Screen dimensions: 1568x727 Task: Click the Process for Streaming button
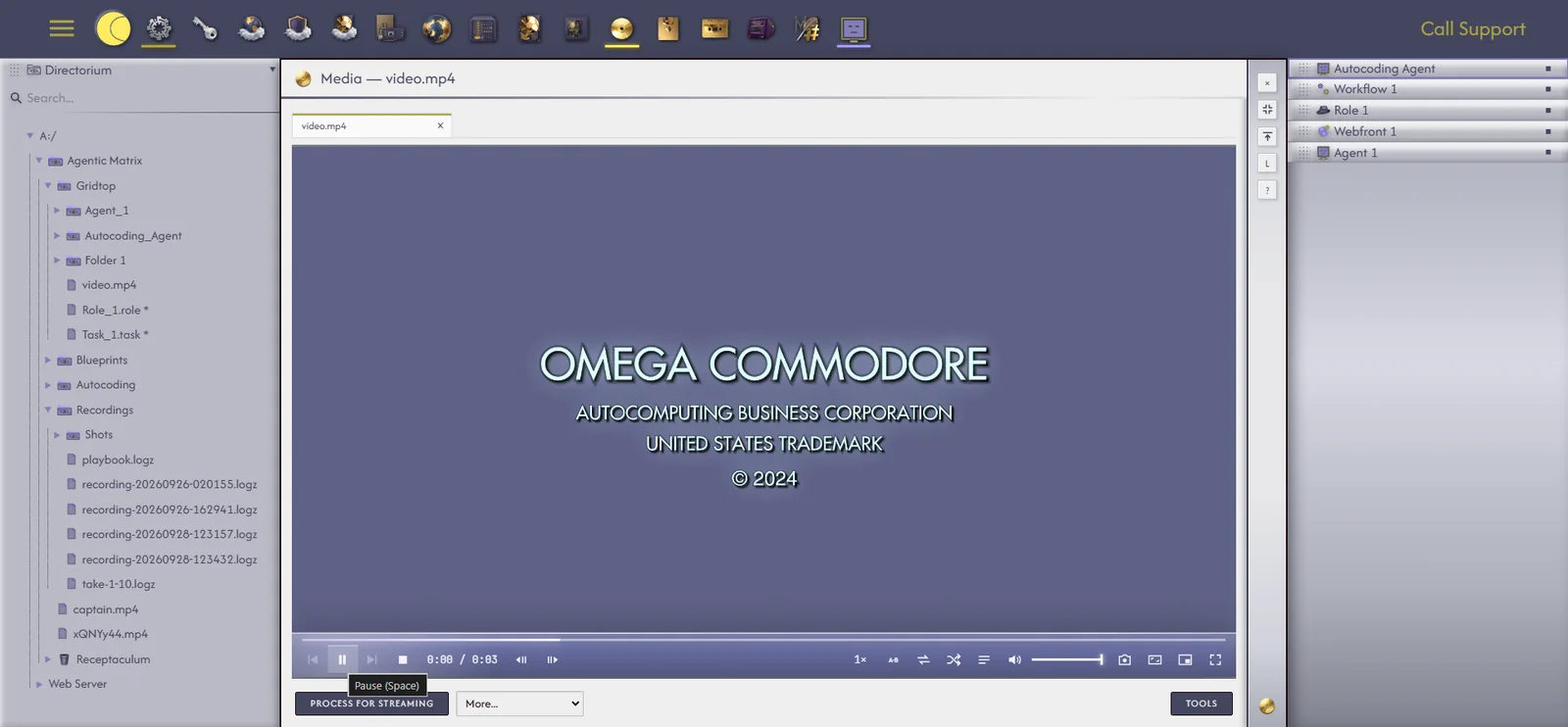[371, 703]
